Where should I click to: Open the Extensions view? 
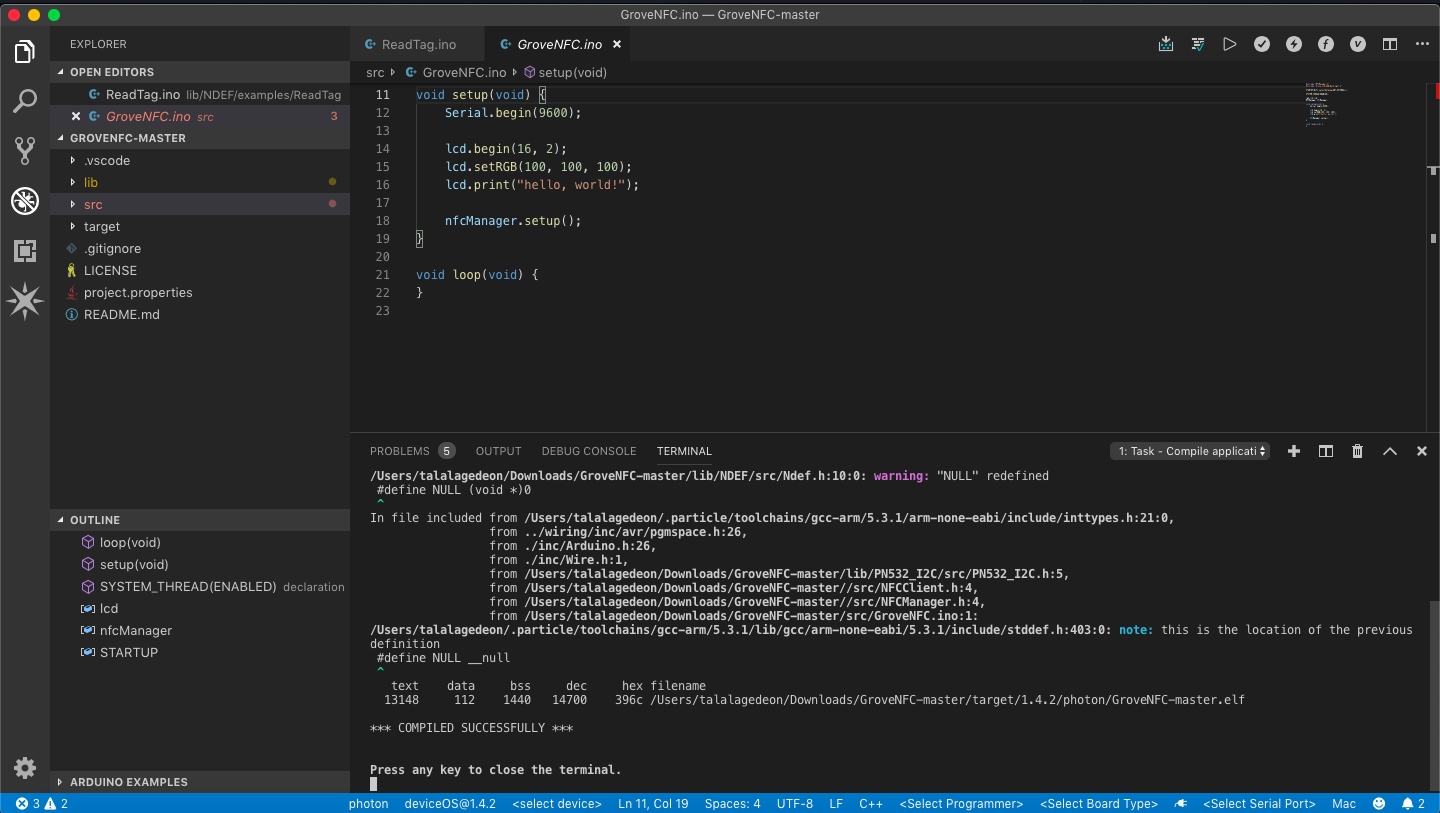point(25,251)
